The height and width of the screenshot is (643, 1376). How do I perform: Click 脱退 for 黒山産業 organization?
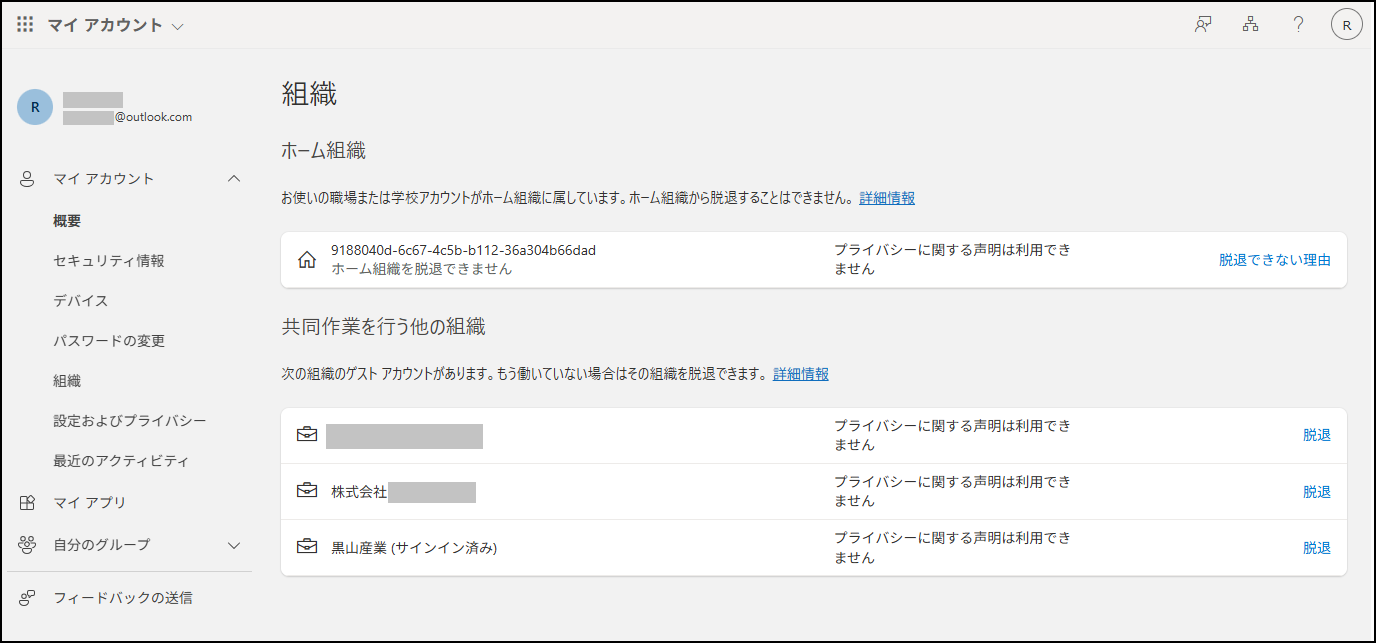pyautogui.click(x=1316, y=548)
